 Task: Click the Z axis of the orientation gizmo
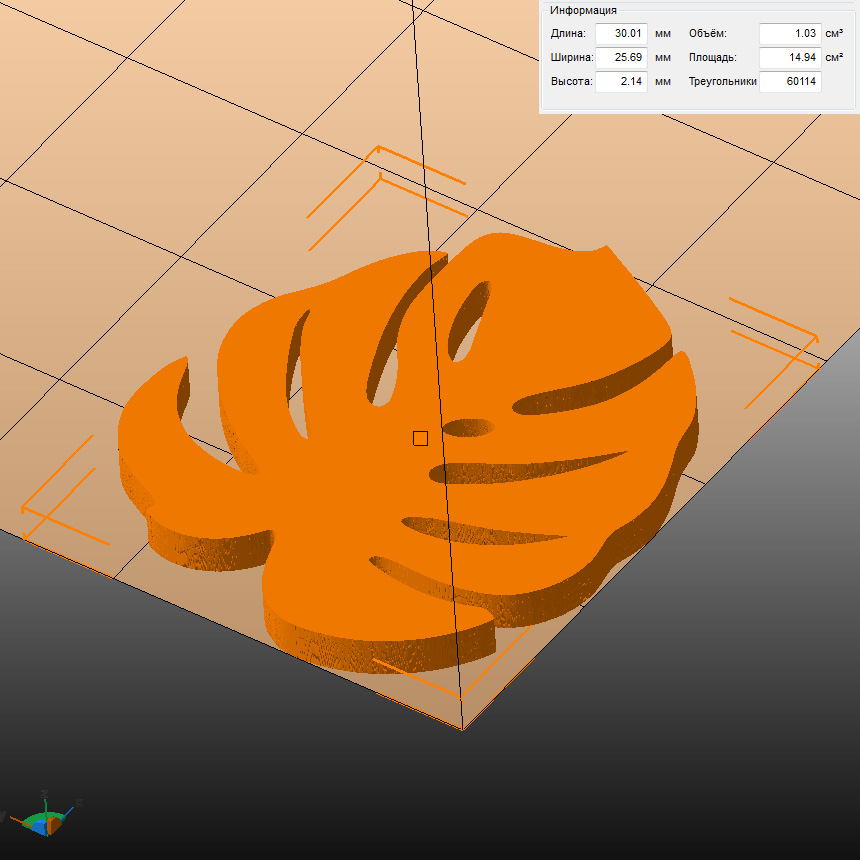(45, 798)
